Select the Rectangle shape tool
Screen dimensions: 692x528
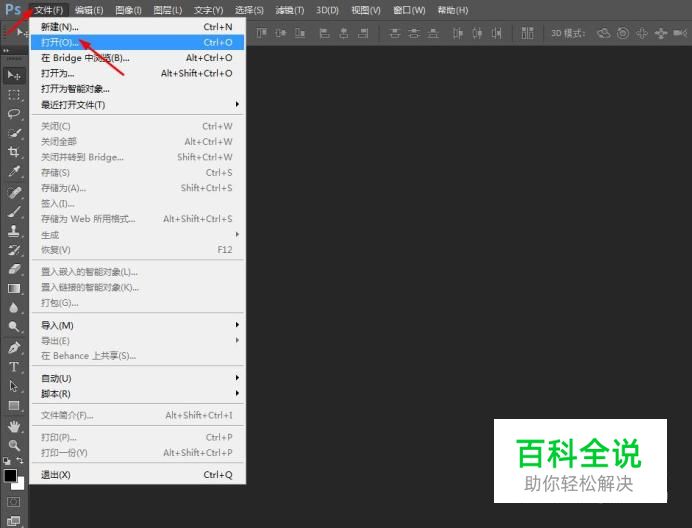pos(14,405)
